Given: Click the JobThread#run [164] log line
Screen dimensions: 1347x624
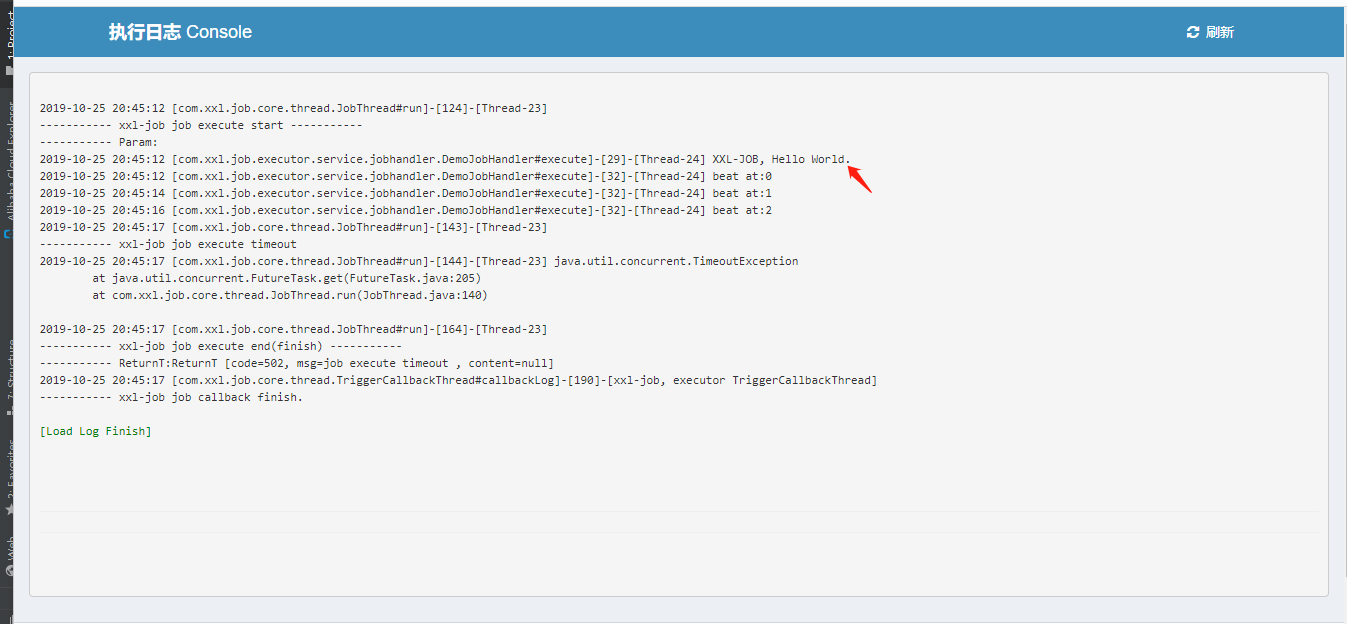Looking at the screenshot, I should coord(293,329).
